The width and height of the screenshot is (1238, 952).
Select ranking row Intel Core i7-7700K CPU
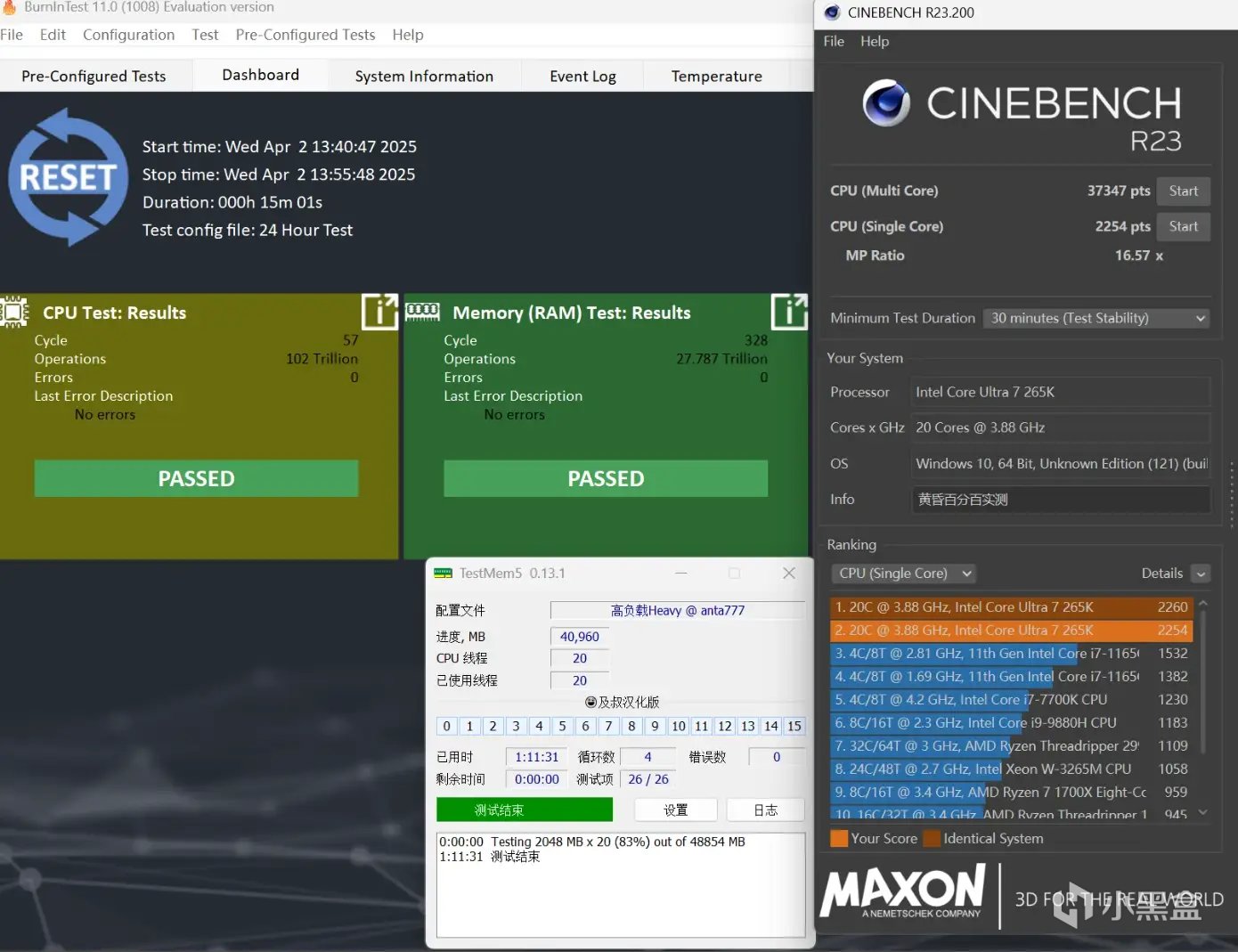[1011, 700]
